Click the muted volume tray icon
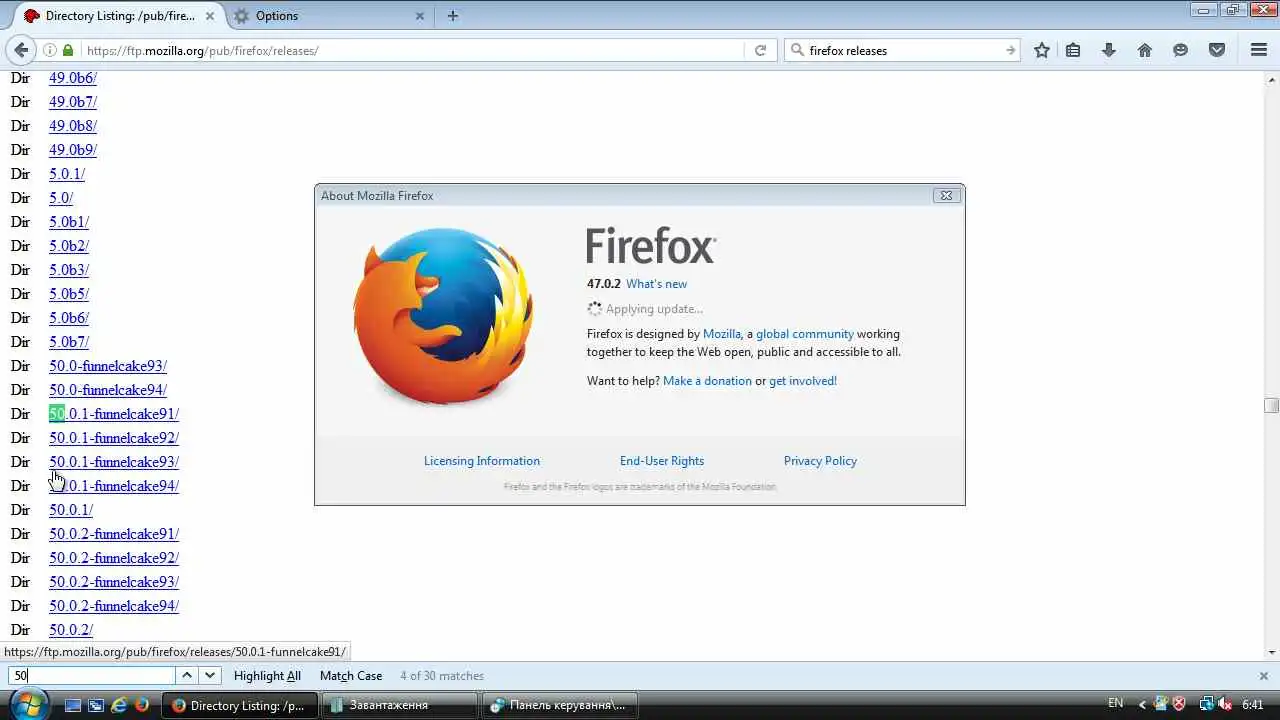 [x=1225, y=704]
